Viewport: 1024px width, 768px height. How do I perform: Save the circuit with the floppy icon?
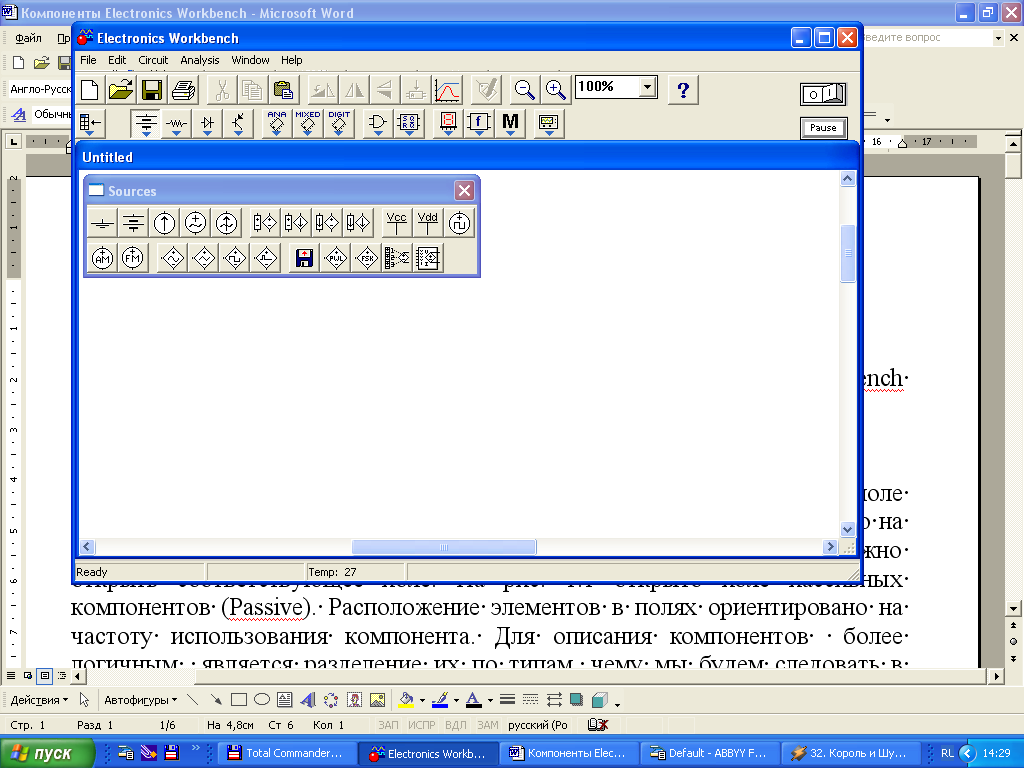tap(152, 90)
